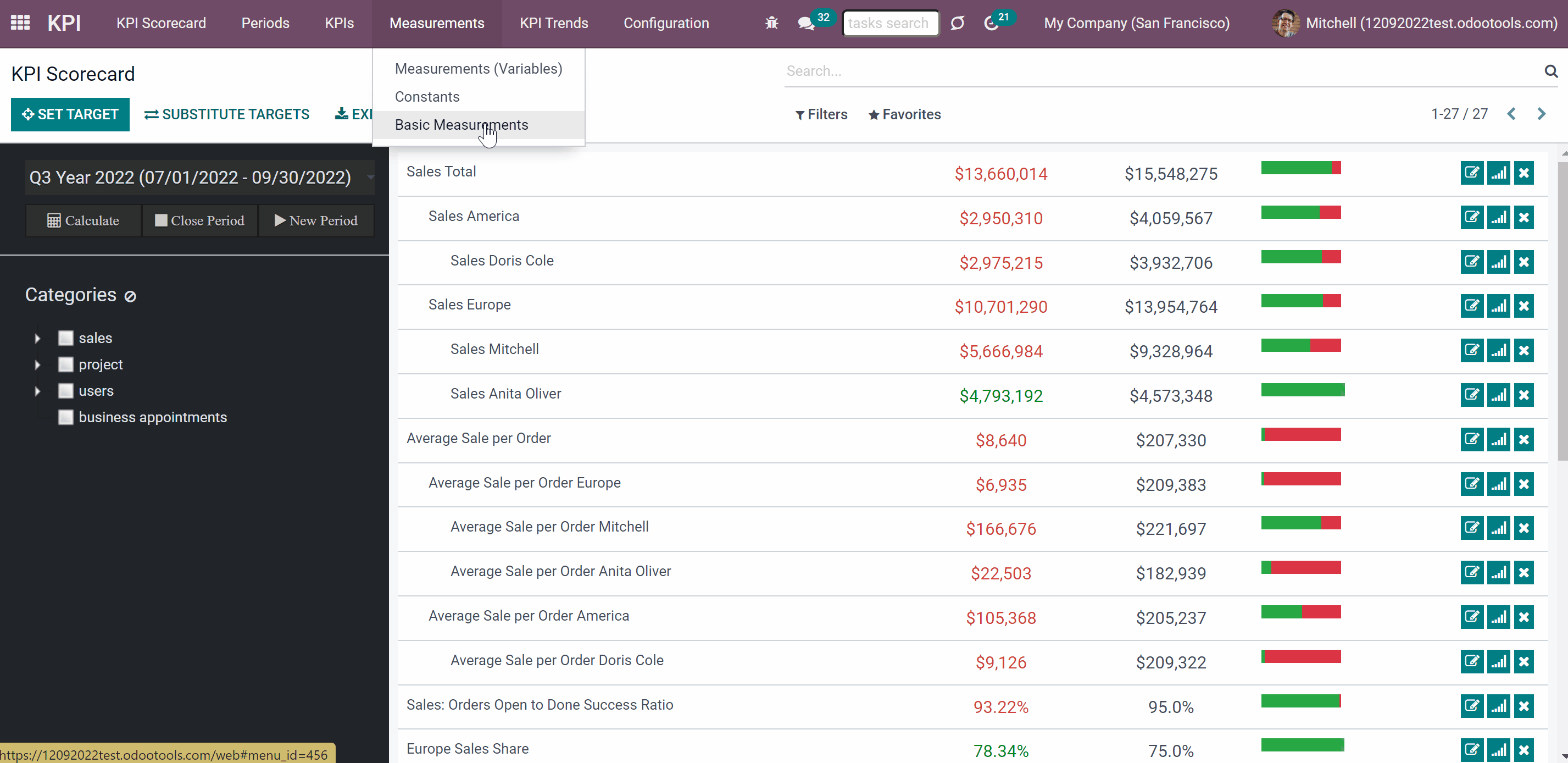1568x763 pixels.
Task: Open the apps grid menu icon
Action: (20, 23)
